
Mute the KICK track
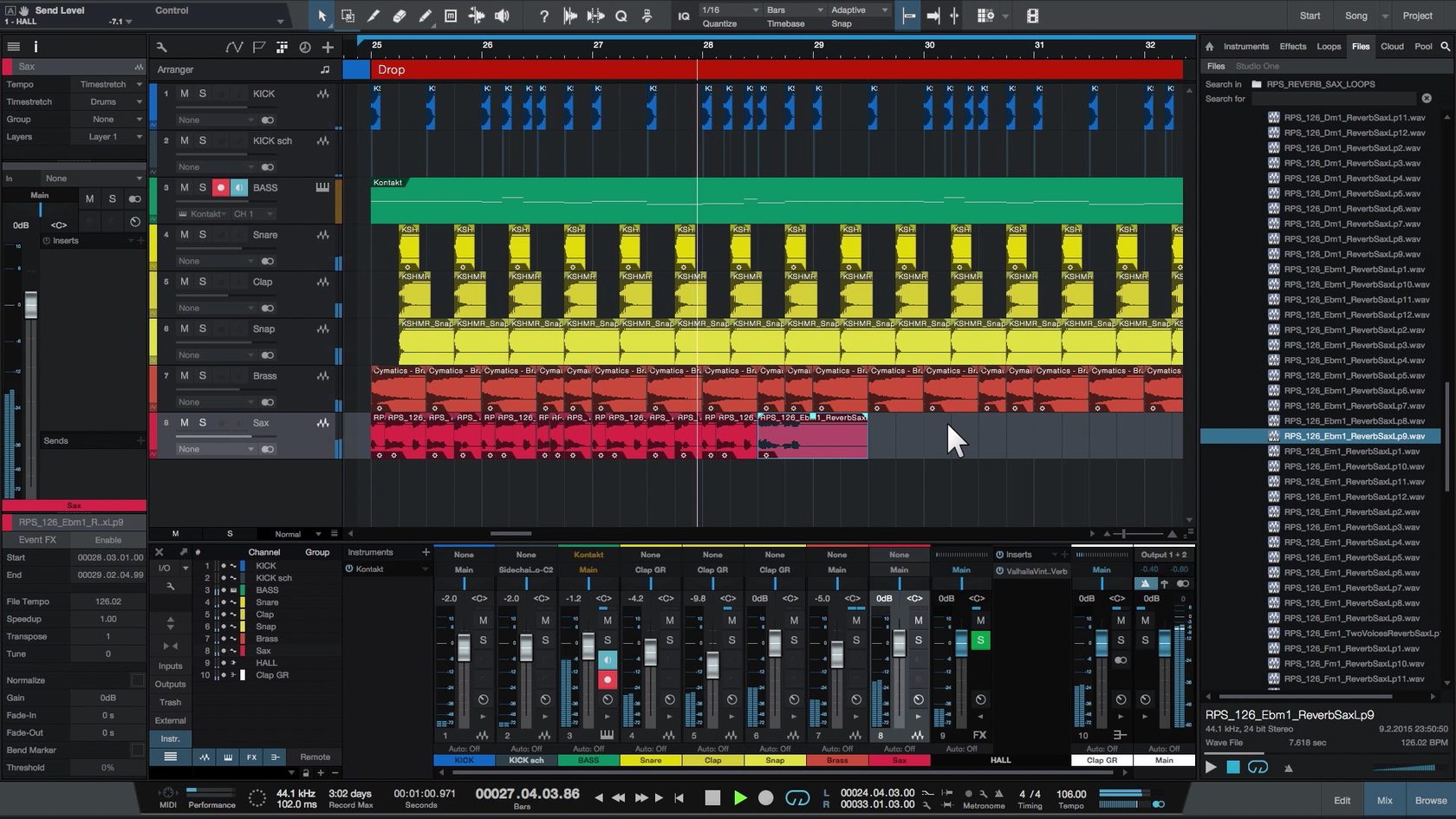pos(184,94)
